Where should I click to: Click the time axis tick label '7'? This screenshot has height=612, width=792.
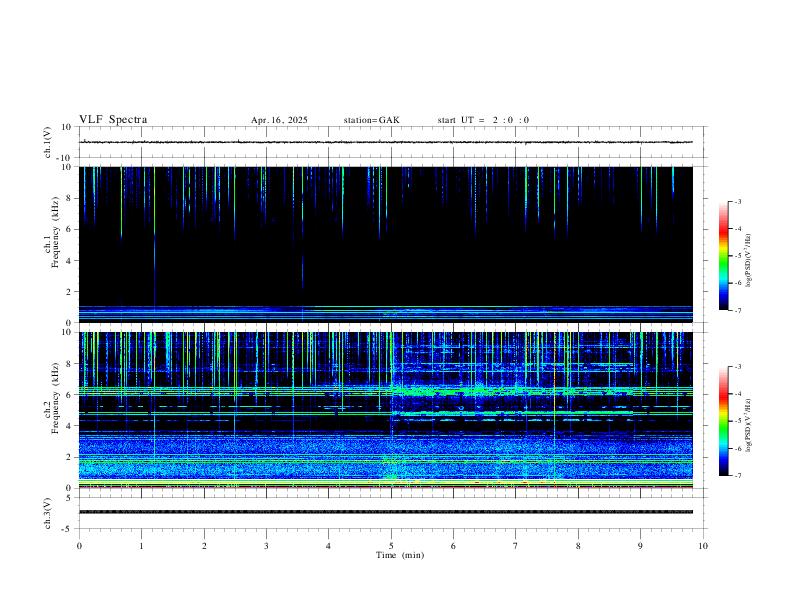pos(516,546)
